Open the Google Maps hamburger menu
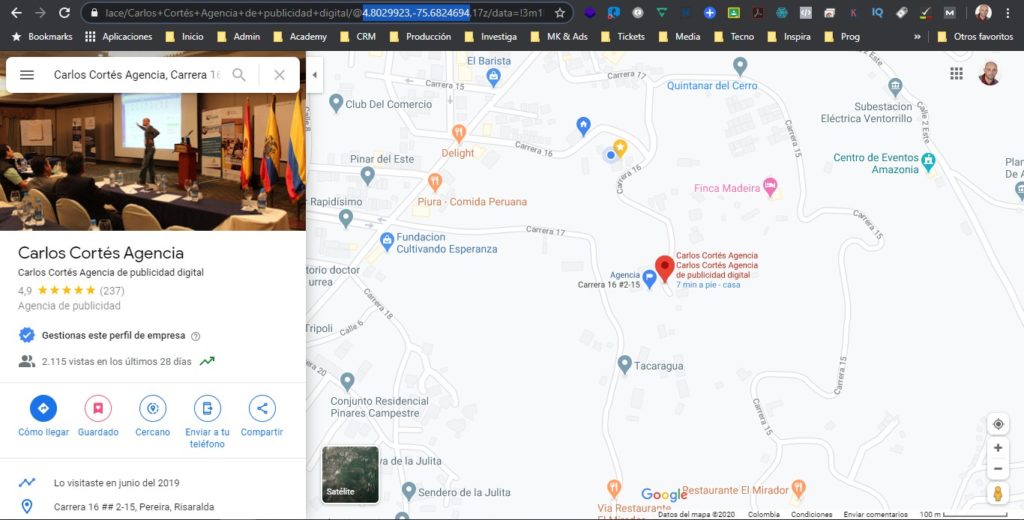The image size is (1024, 520). (x=27, y=75)
